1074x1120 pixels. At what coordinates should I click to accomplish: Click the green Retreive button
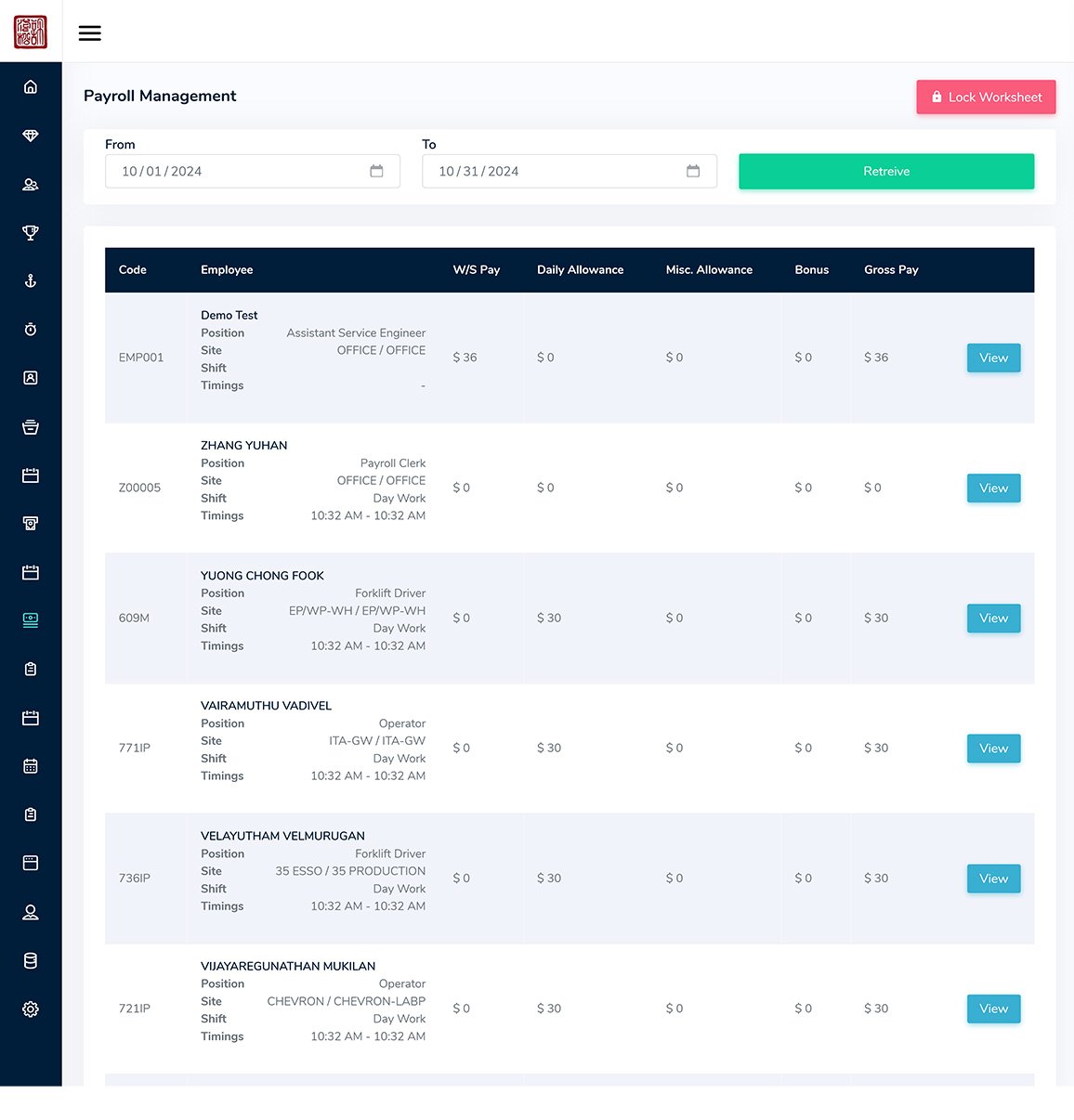pyautogui.click(x=886, y=171)
